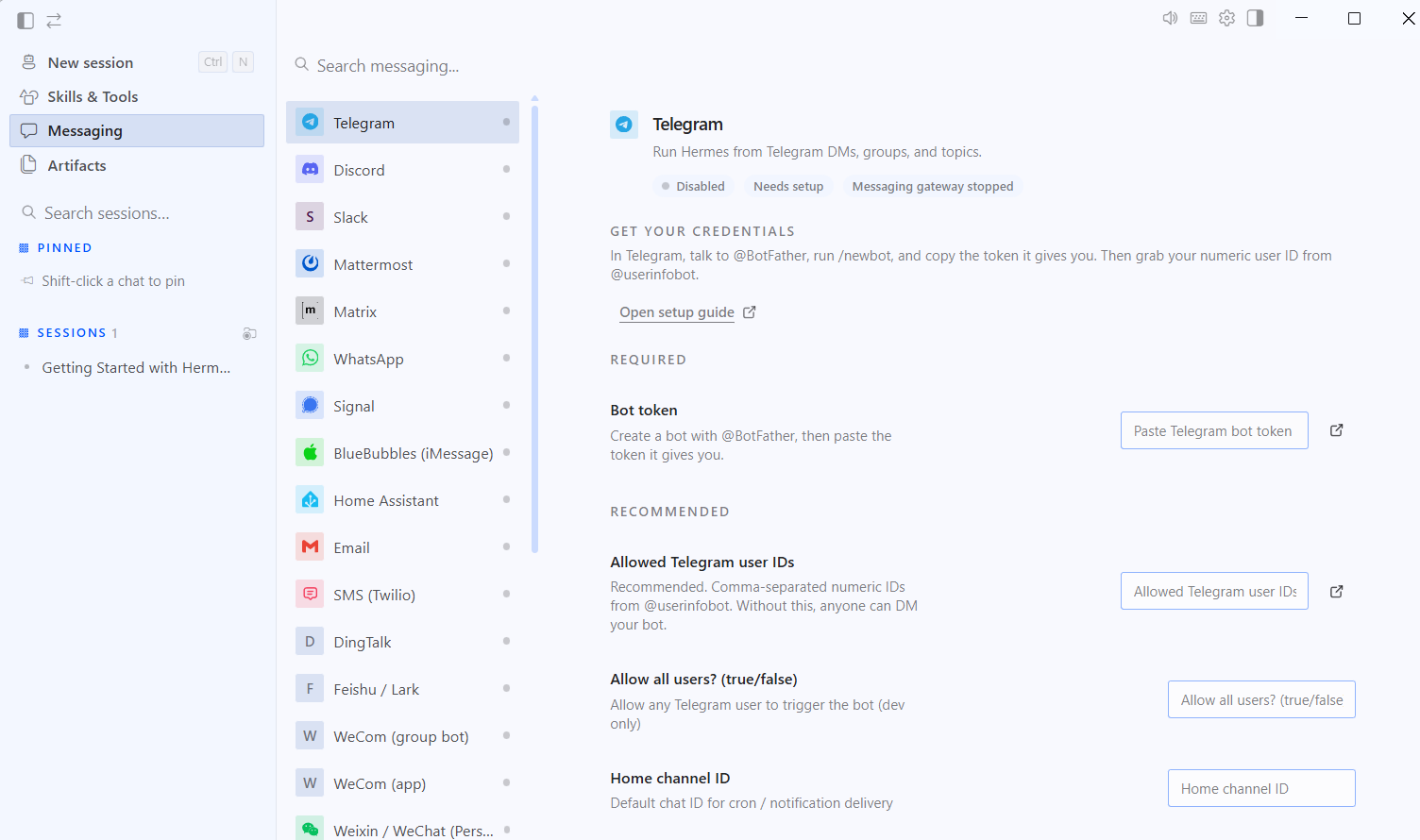Image resolution: width=1420 pixels, height=840 pixels.
Task: Click the Home Assistant logo icon
Action: click(x=310, y=499)
